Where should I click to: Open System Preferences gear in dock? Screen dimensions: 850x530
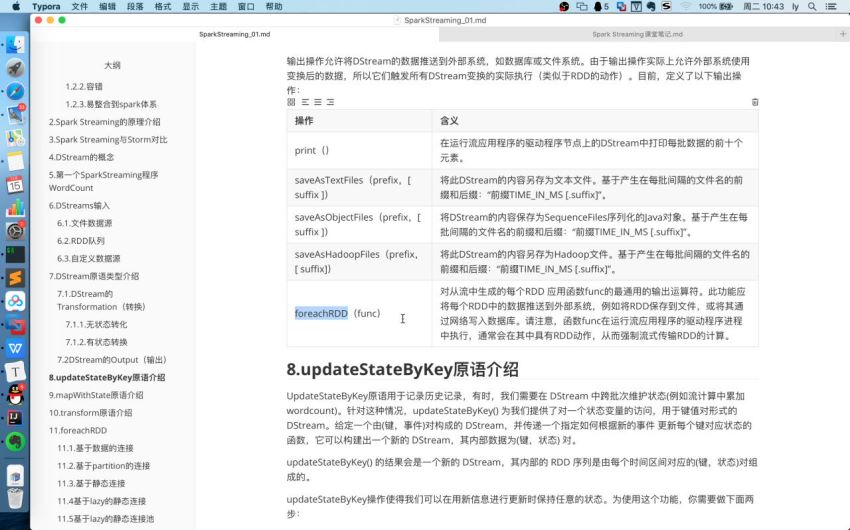point(15,231)
